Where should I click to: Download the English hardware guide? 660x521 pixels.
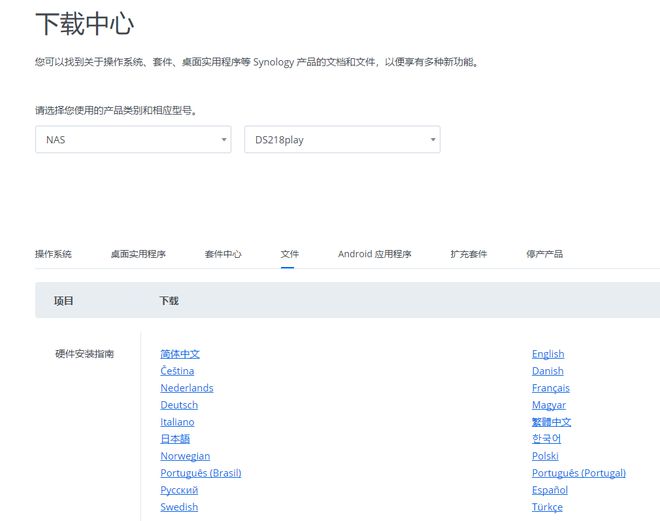coord(548,354)
